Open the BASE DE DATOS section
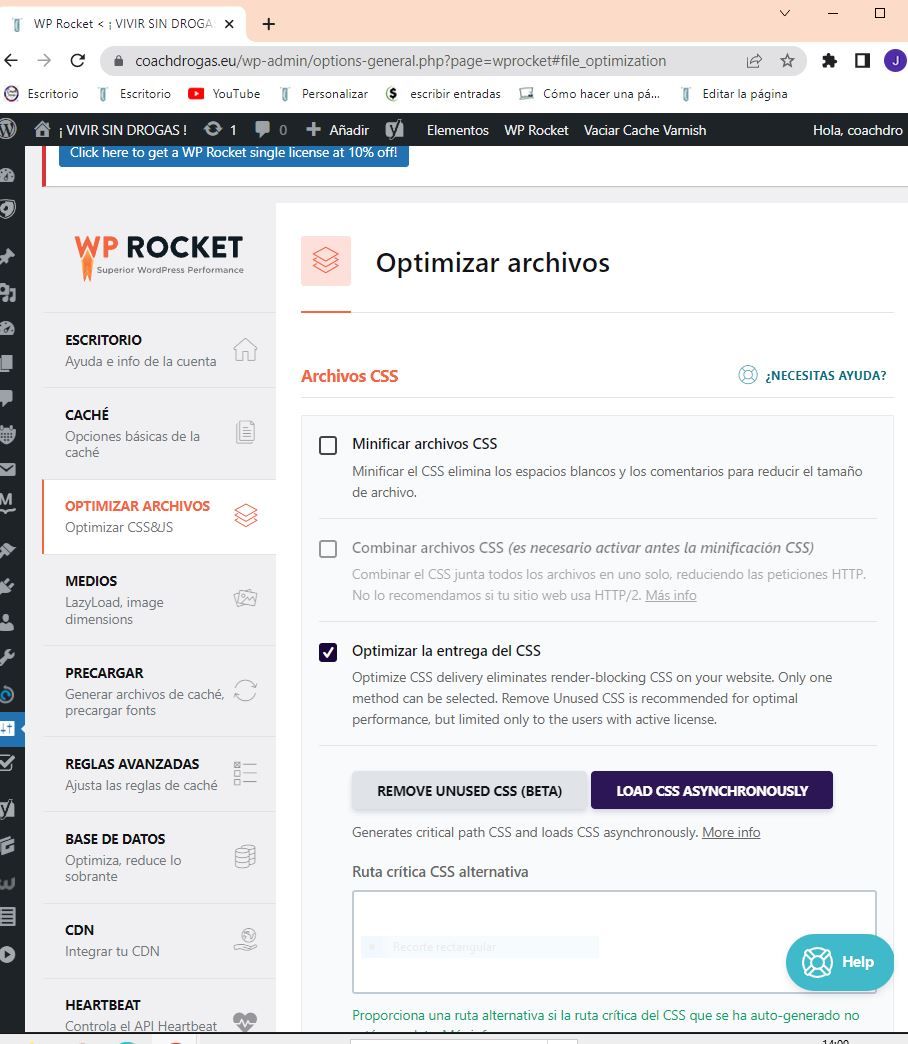This screenshot has width=908, height=1044. [159, 858]
